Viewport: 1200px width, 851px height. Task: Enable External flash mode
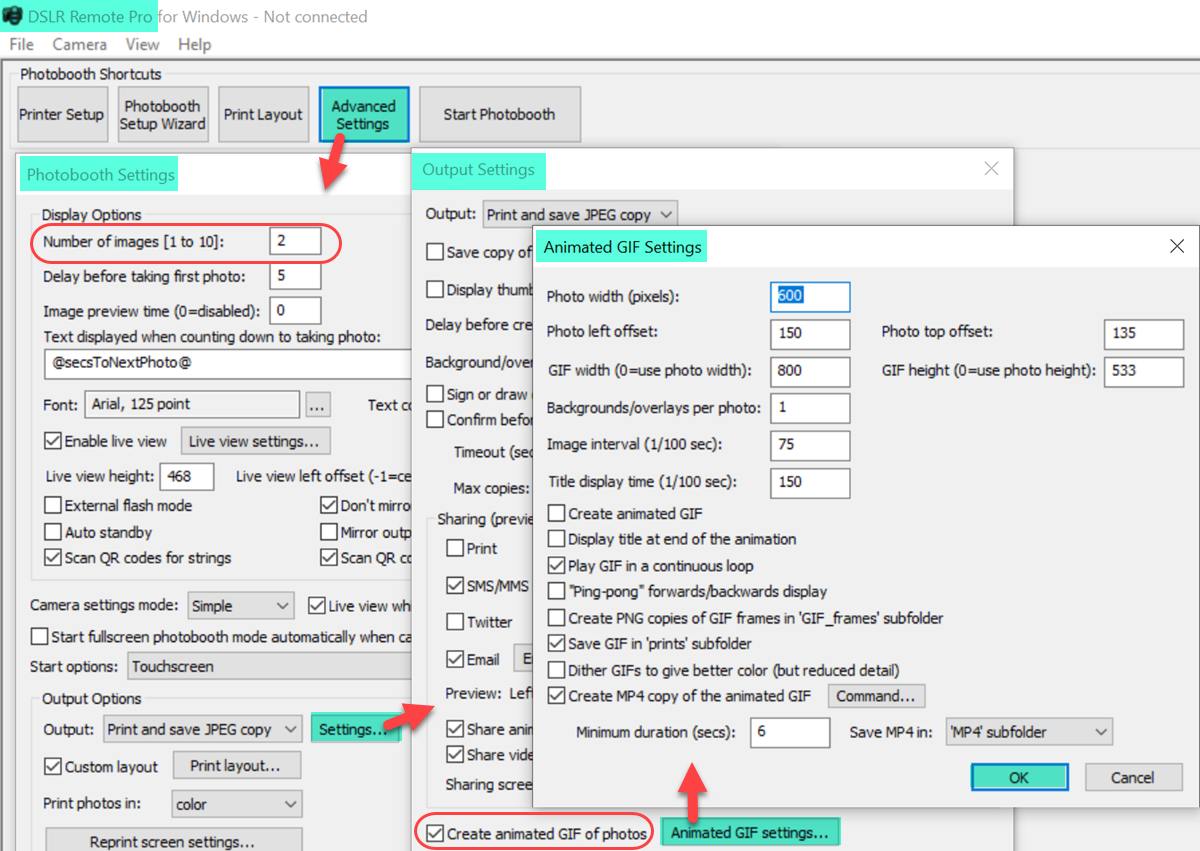pyautogui.click(x=53, y=506)
